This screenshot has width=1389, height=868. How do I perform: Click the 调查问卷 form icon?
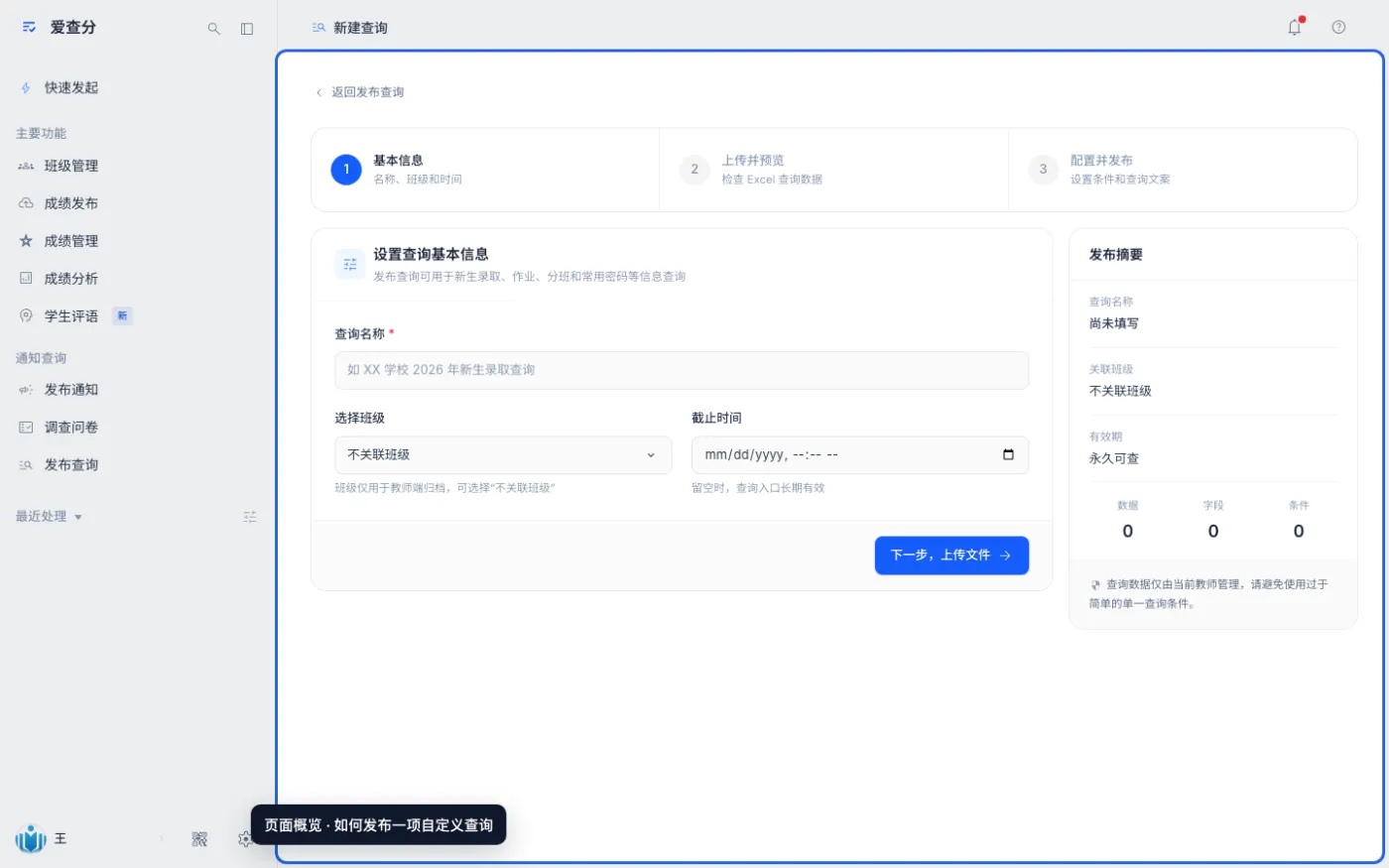(x=26, y=428)
